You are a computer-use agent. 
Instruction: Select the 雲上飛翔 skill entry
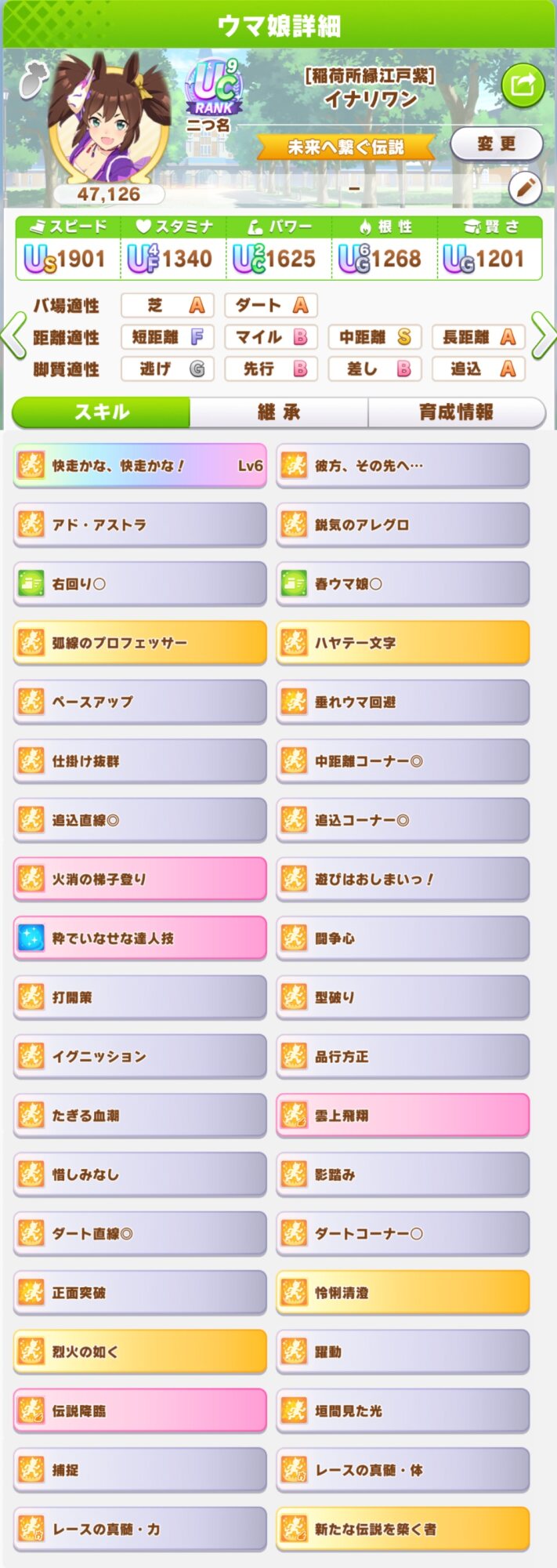(x=403, y=1115)
